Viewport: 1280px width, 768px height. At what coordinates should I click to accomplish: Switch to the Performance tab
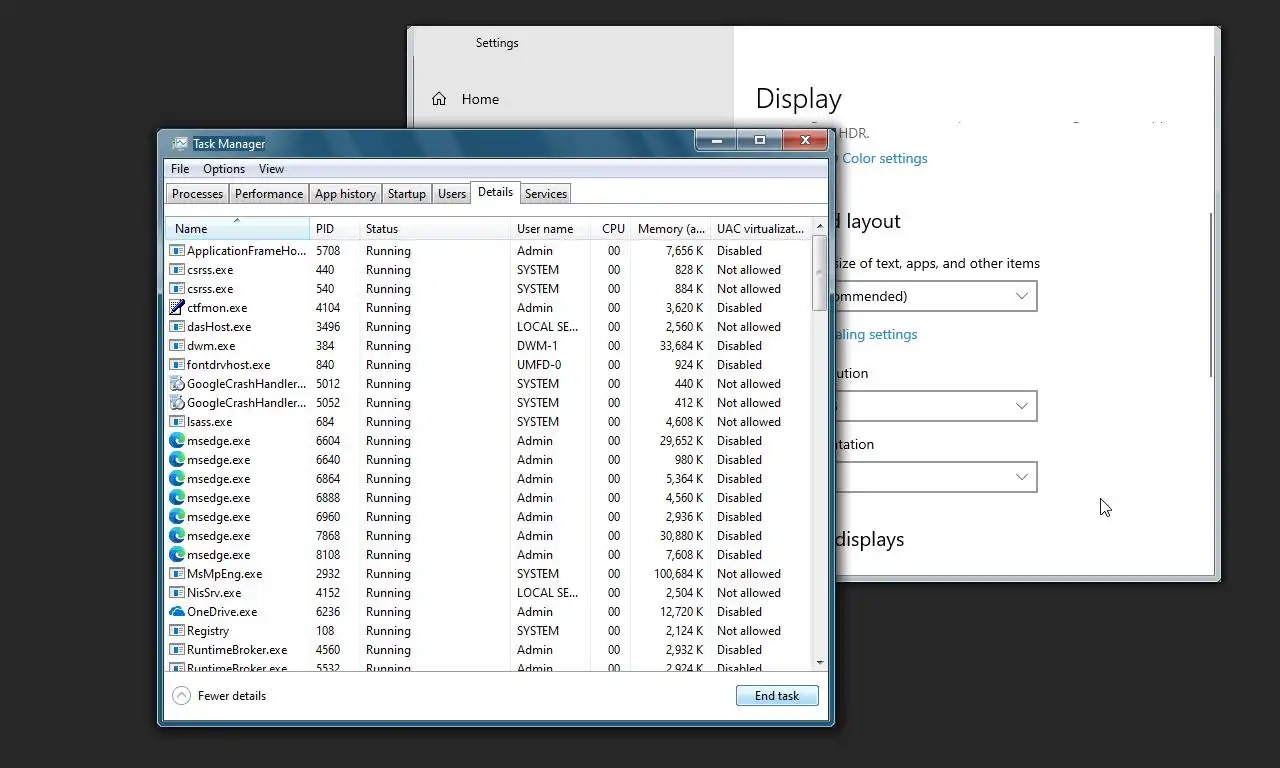(269, 194)
